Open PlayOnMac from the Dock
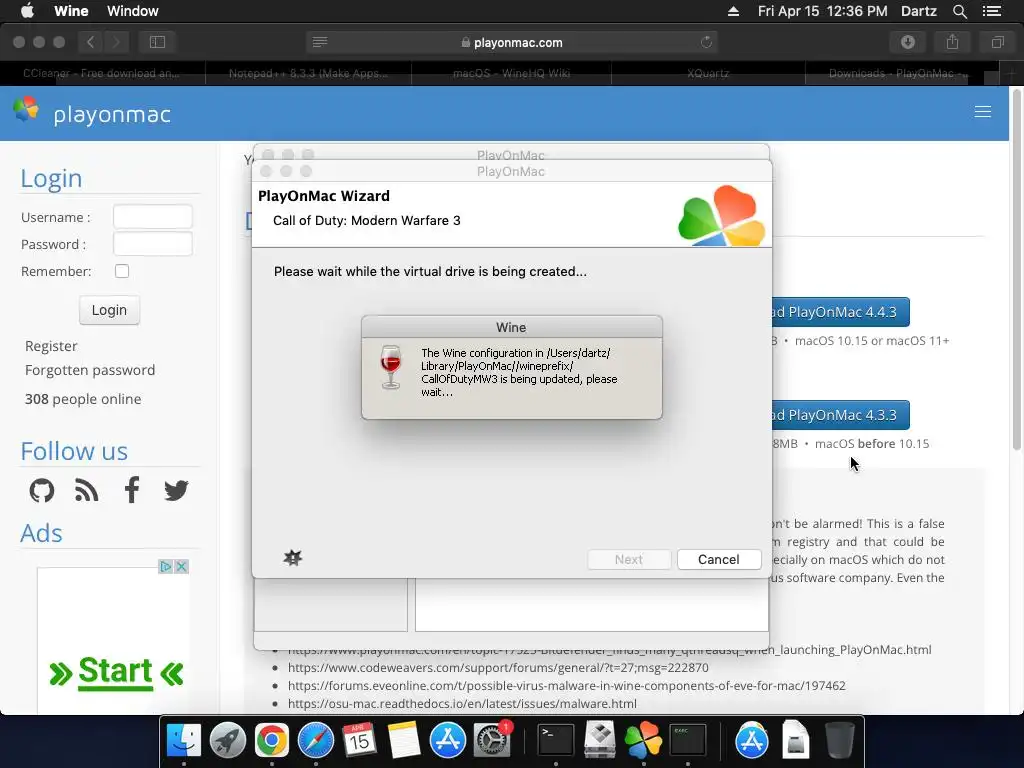Viewport: 1024px width, 768px height. pos(643,741)
